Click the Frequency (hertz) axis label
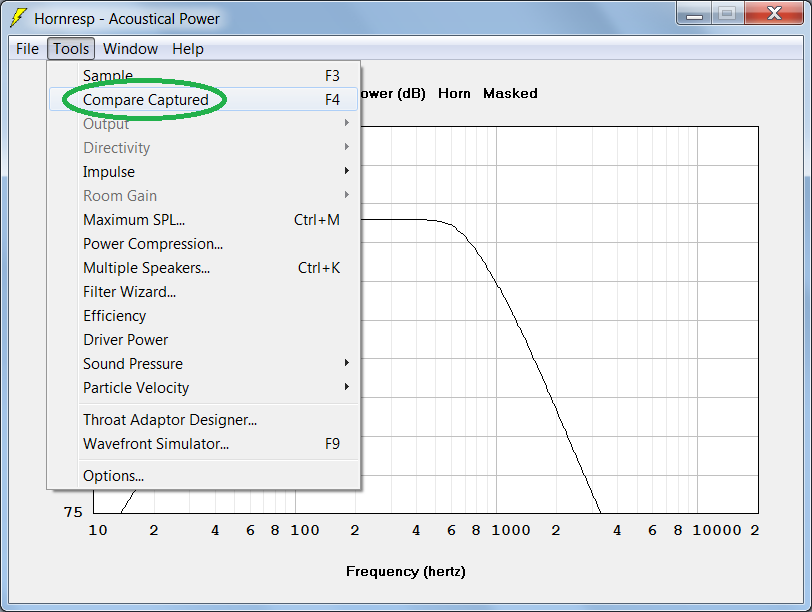 pos(405,571)
